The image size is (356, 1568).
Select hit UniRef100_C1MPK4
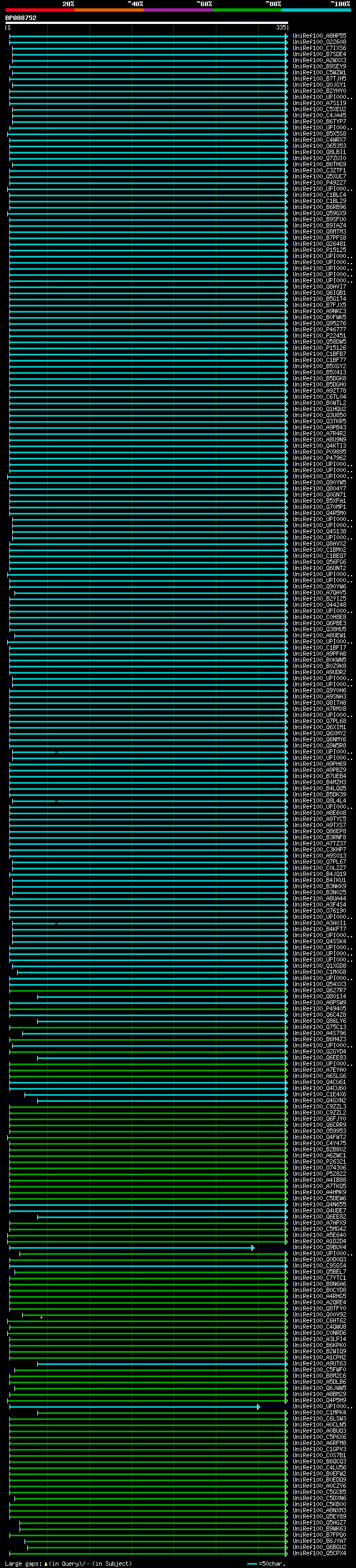coord(319,1412)
